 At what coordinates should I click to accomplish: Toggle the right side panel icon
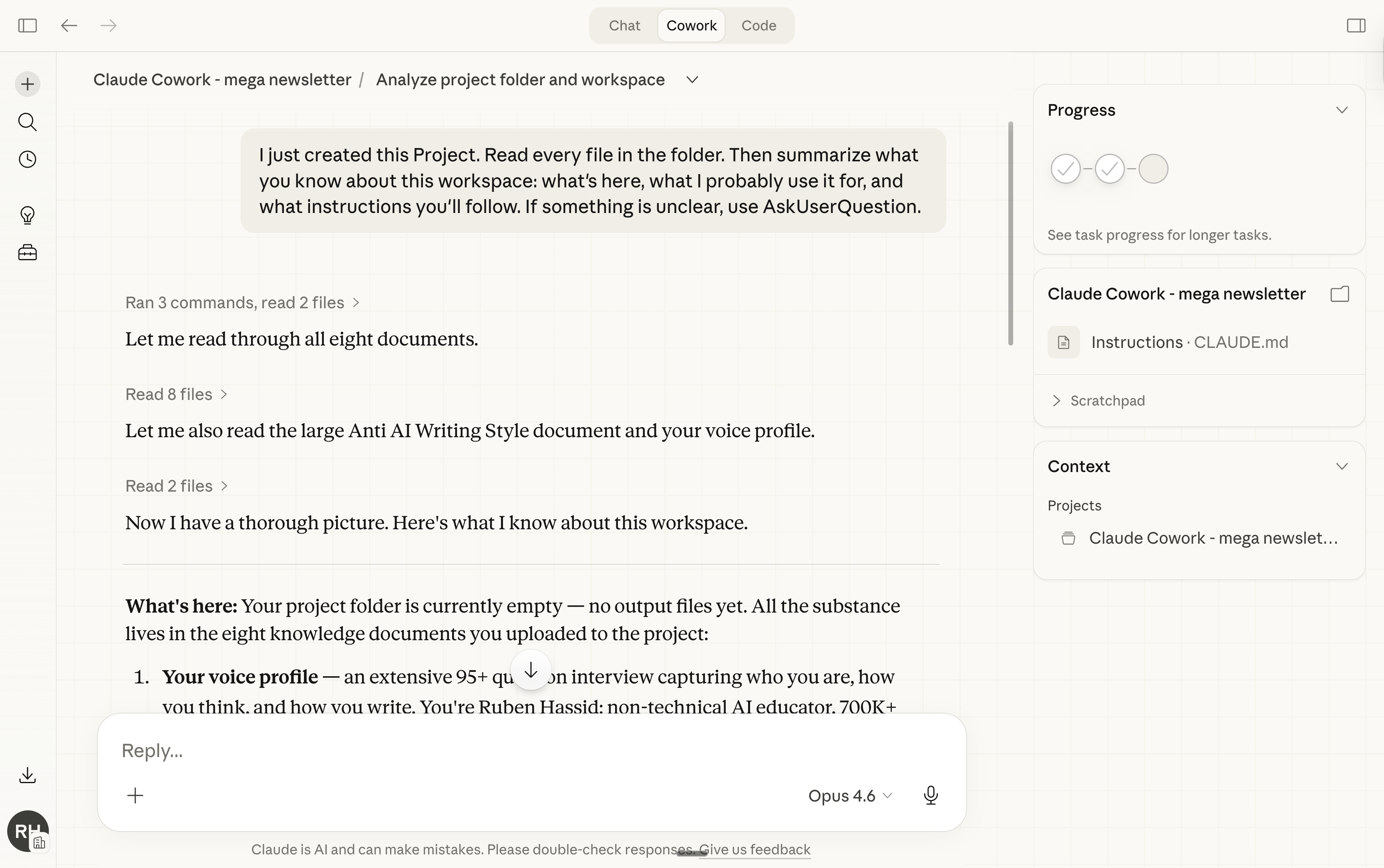pyautogui.click(x=1356, y=25)
